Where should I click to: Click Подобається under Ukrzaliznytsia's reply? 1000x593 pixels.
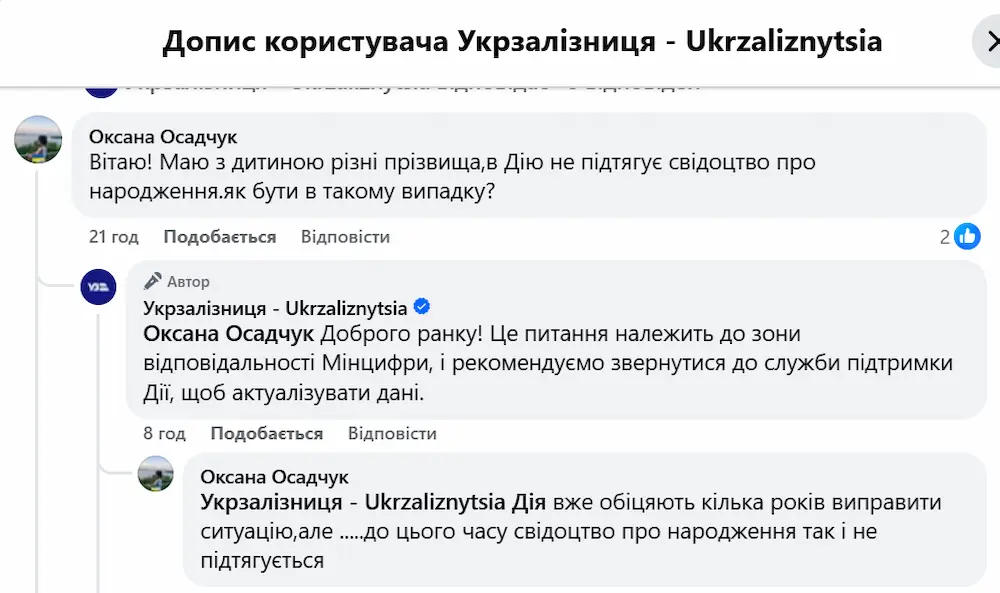pos(266,434)
